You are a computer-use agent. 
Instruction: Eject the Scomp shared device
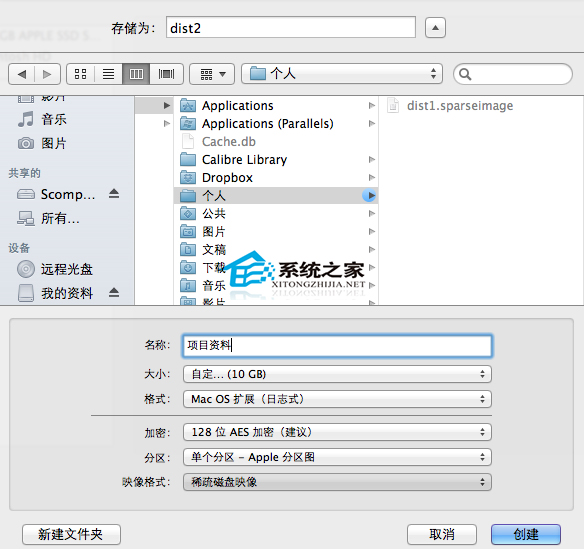114,194
